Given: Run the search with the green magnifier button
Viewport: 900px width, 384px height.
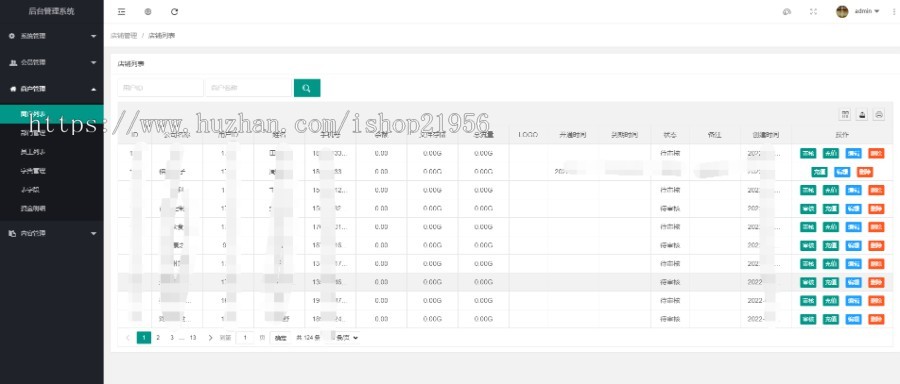Looking at the screenshot, I should 307,88.
